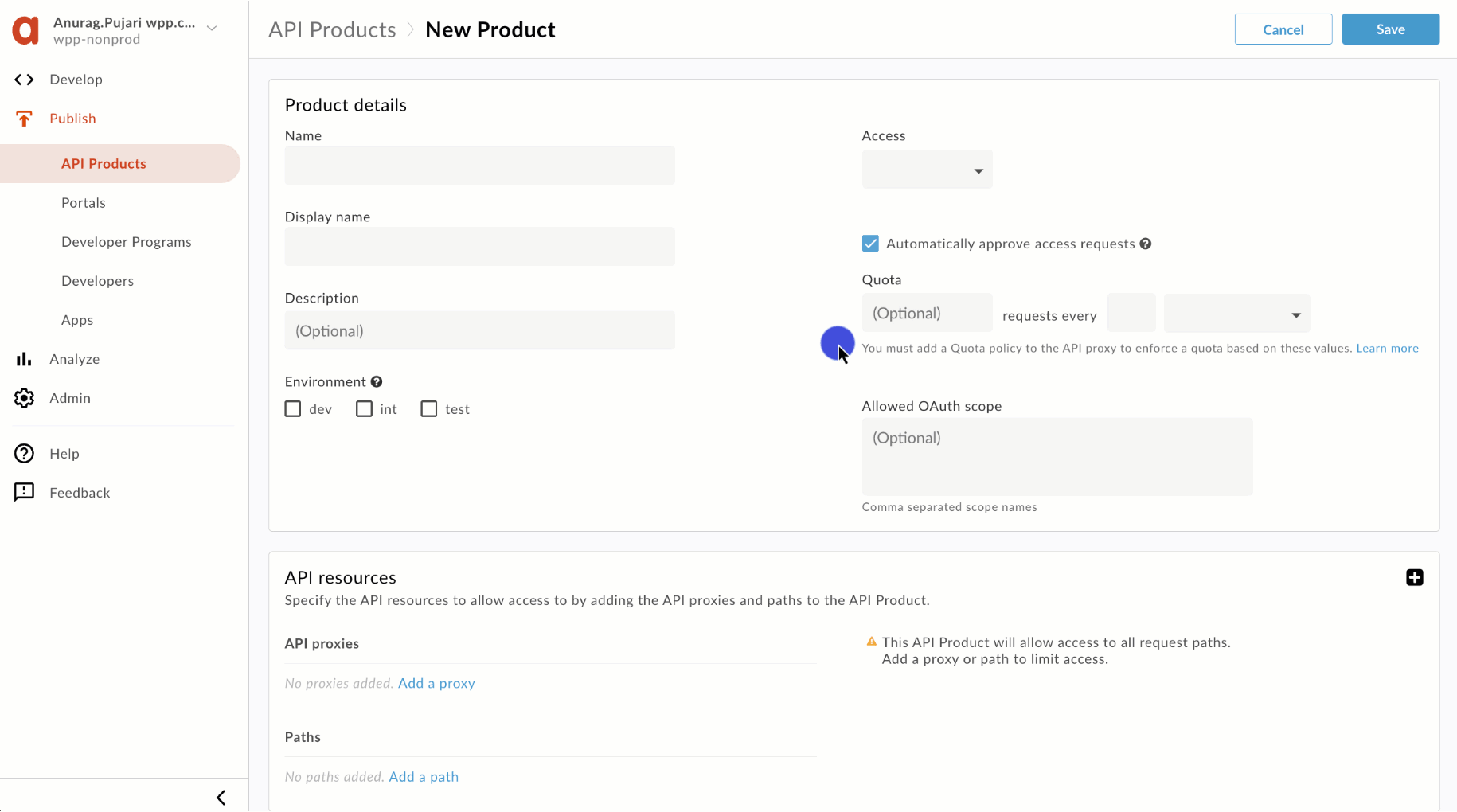
Task: Click the Save button
Action: pos(1390,29)
